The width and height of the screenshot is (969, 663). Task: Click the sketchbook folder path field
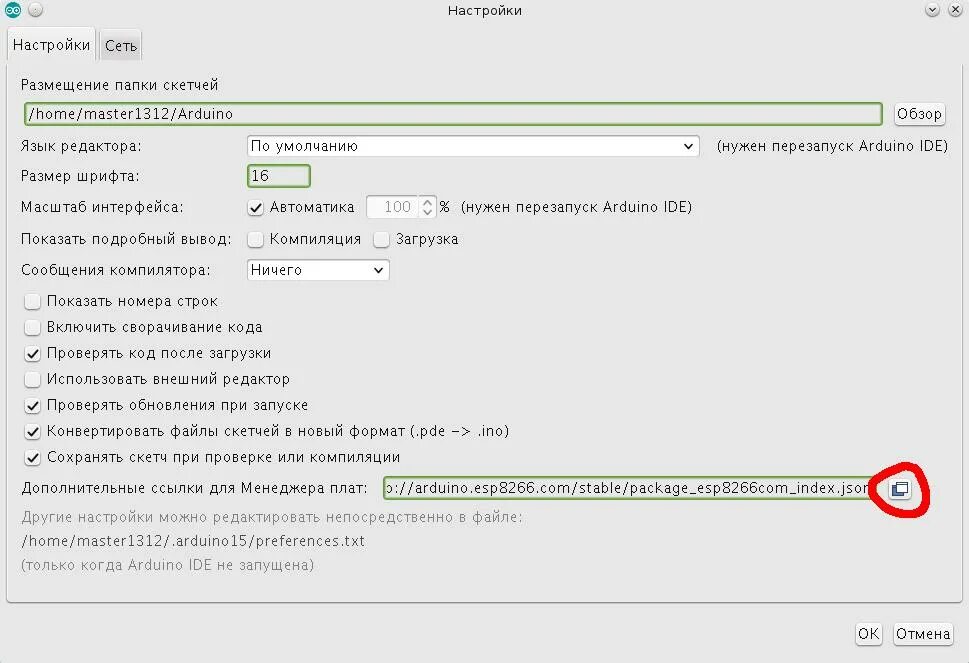[453, 114]
